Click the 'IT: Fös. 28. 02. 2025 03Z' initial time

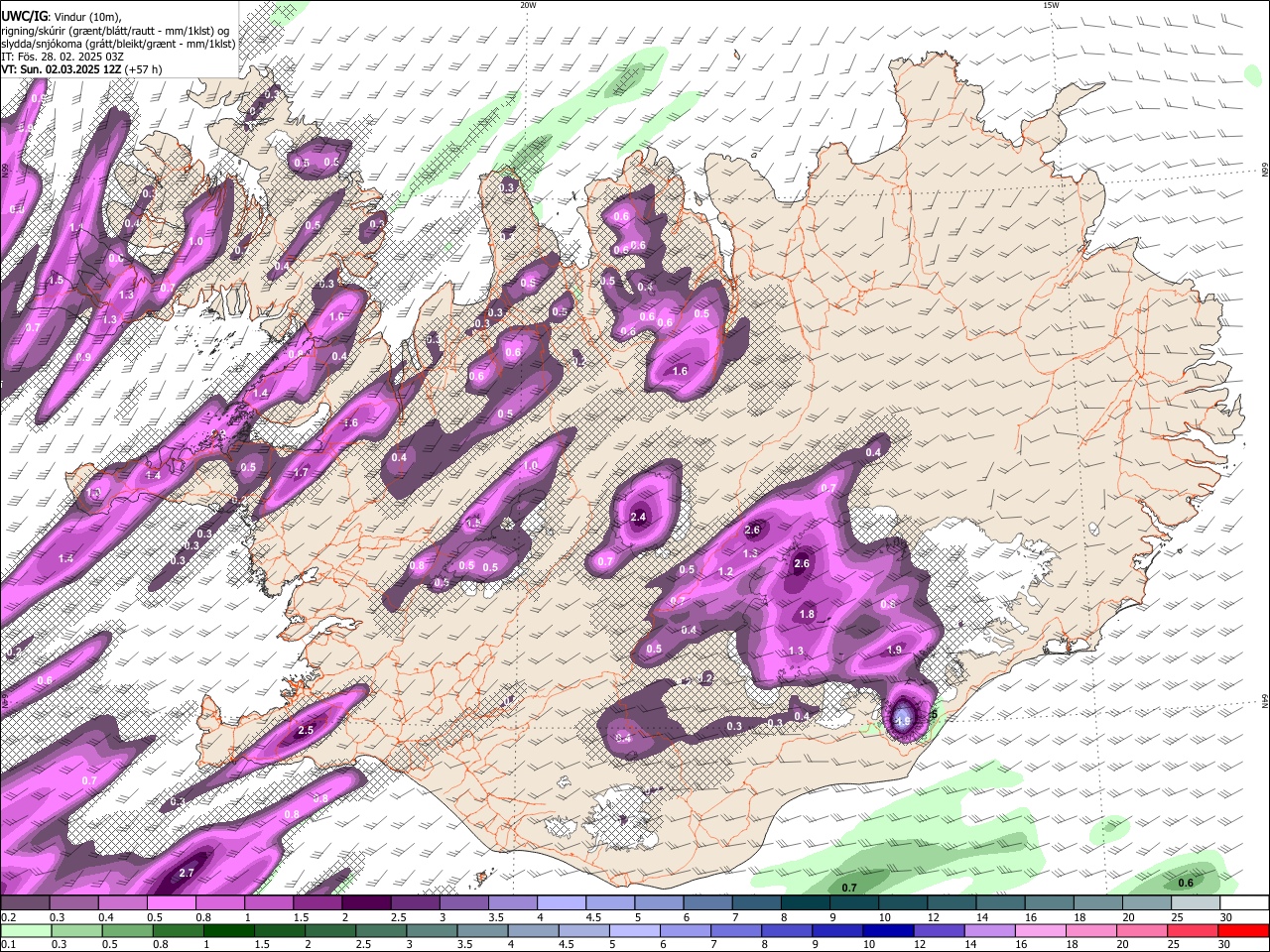pos(63,57)
